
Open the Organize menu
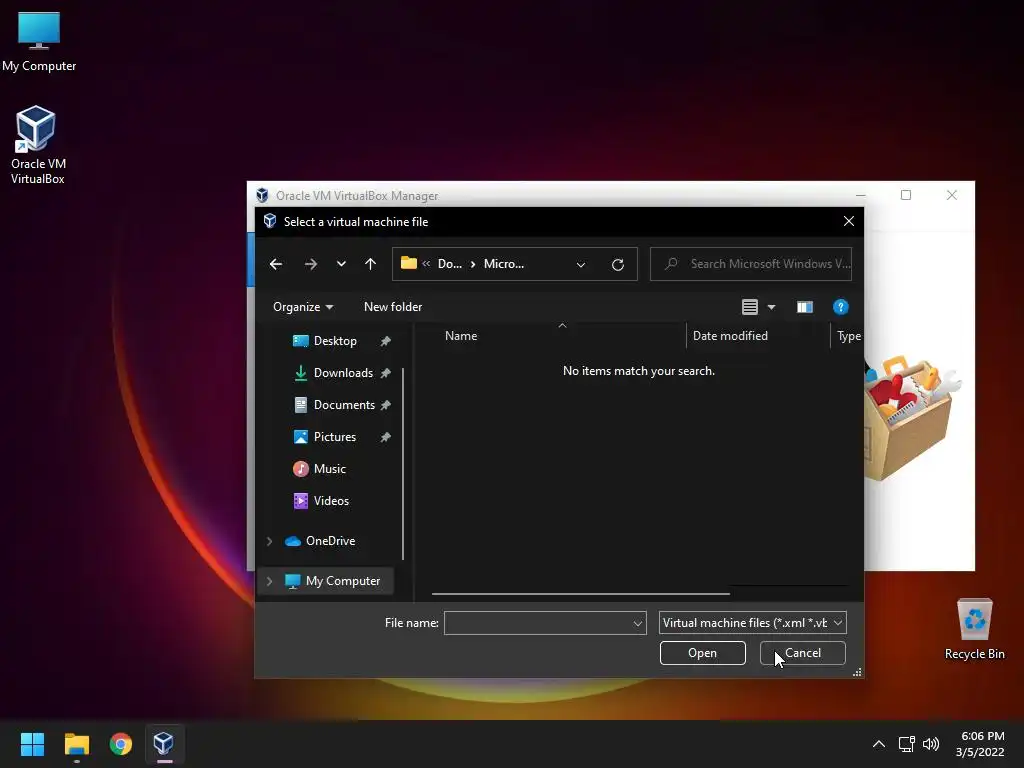(303, 307)
